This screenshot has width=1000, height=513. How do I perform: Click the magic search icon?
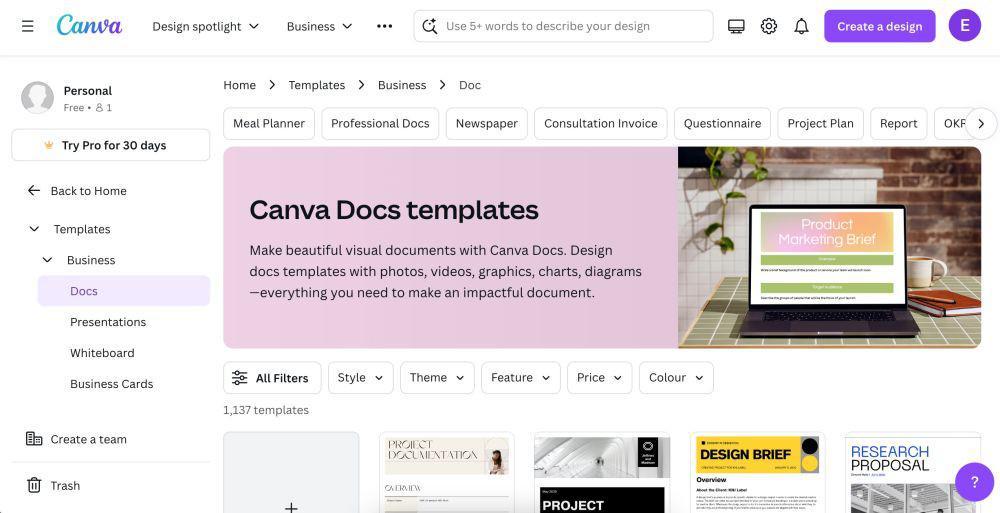point(430,26)
